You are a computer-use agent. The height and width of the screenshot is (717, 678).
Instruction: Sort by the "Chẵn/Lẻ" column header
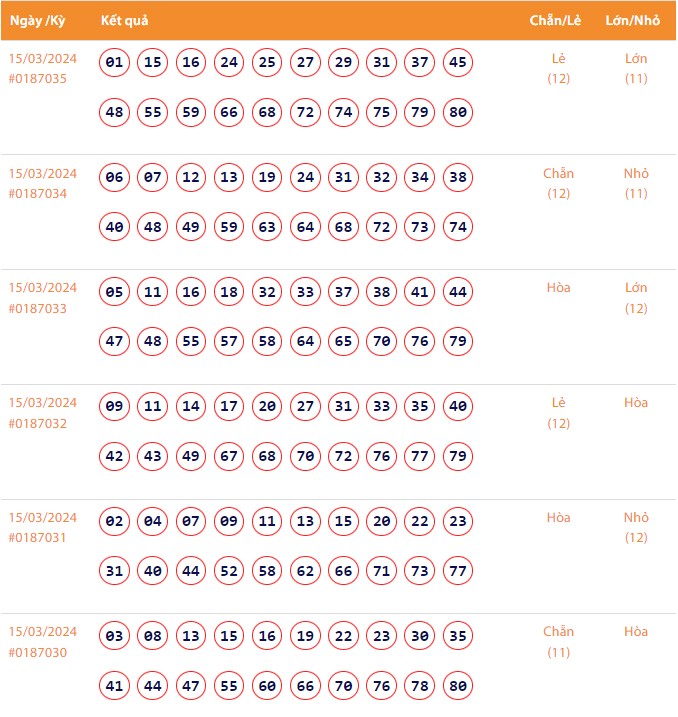coord(558,21)
